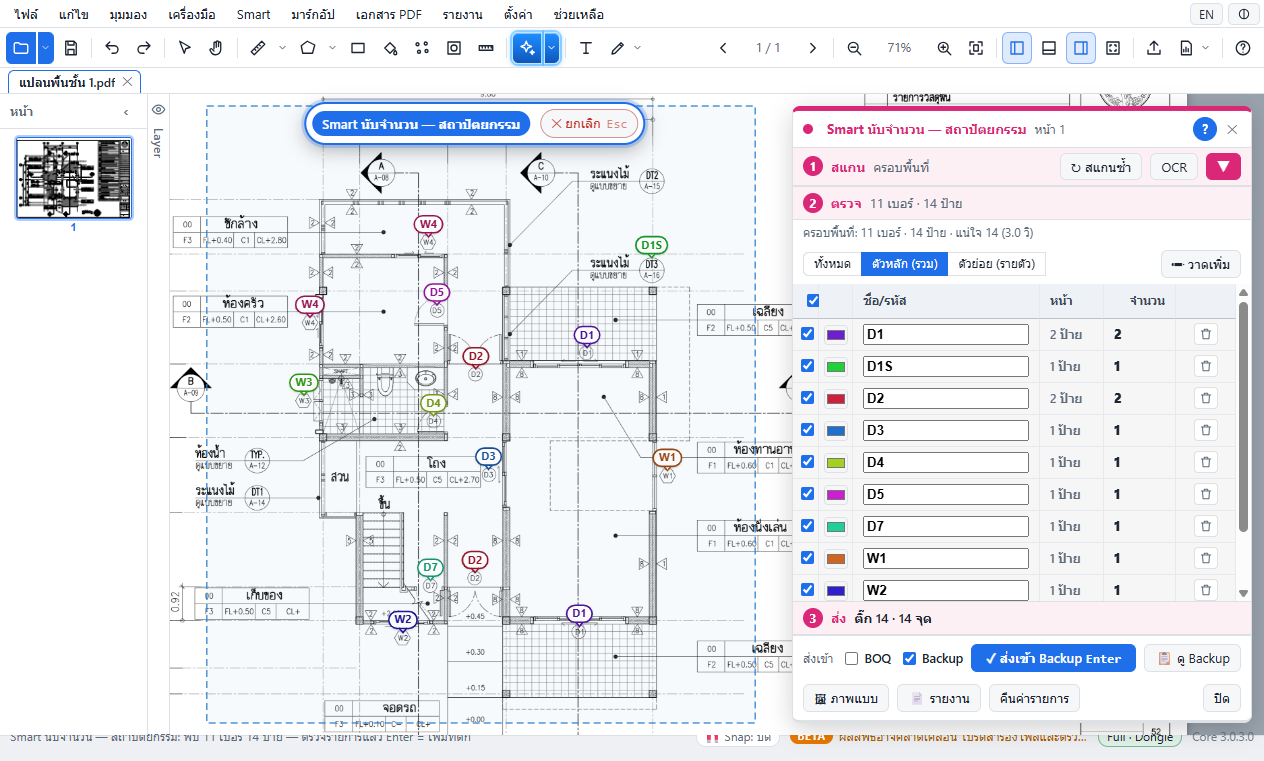
Task: Toggle the Layer eye visibility icon
Action: [158, 109]
